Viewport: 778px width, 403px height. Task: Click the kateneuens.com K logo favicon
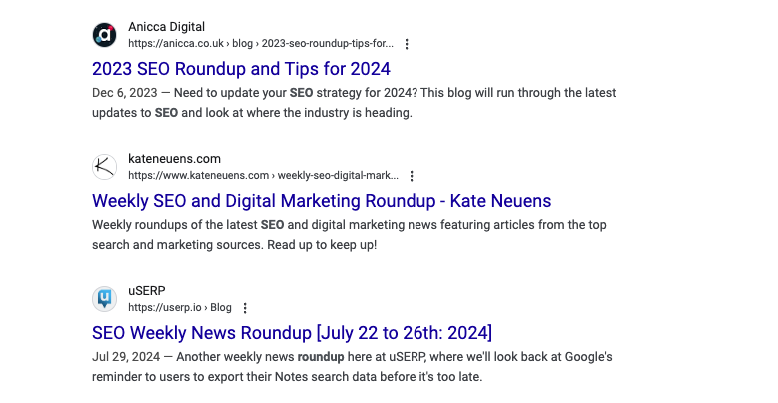click(x=105, y=167)
